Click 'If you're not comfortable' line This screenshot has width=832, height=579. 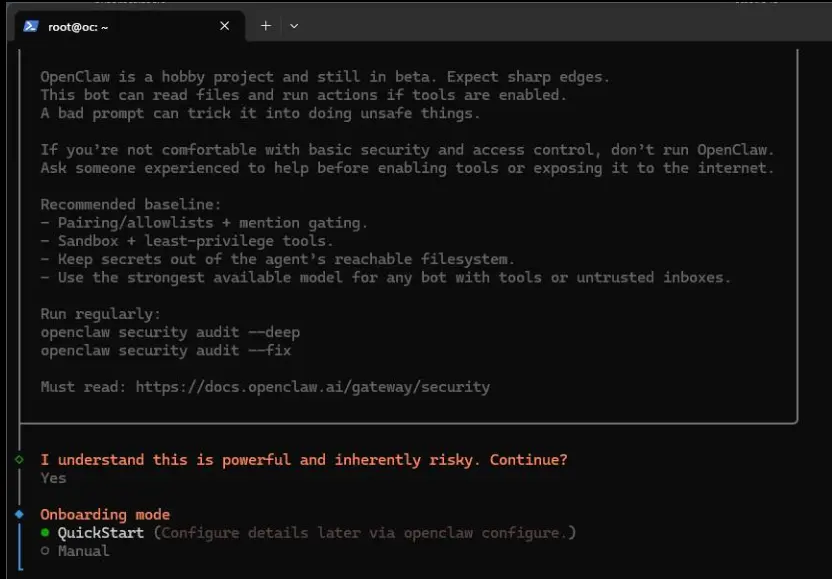pos(408,150)
